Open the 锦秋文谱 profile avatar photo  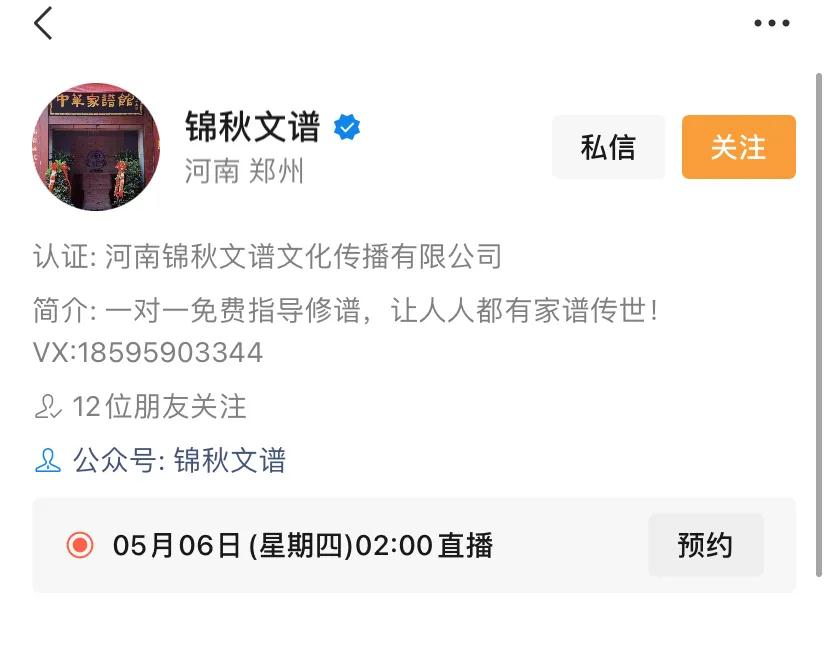tap(96, 146)
